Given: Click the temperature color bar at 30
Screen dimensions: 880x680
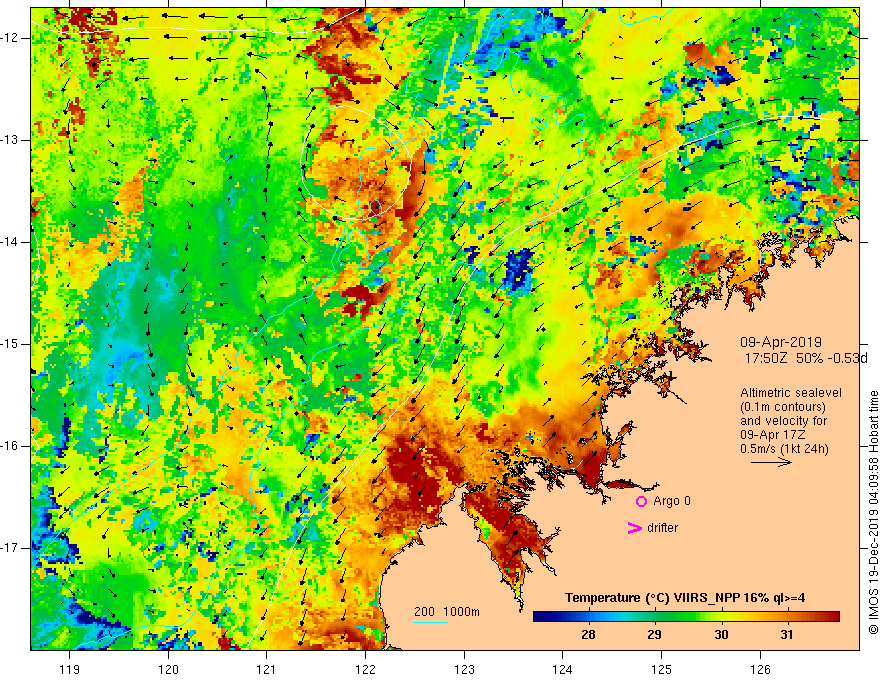Looking at the screenshot, I should 721,617.
